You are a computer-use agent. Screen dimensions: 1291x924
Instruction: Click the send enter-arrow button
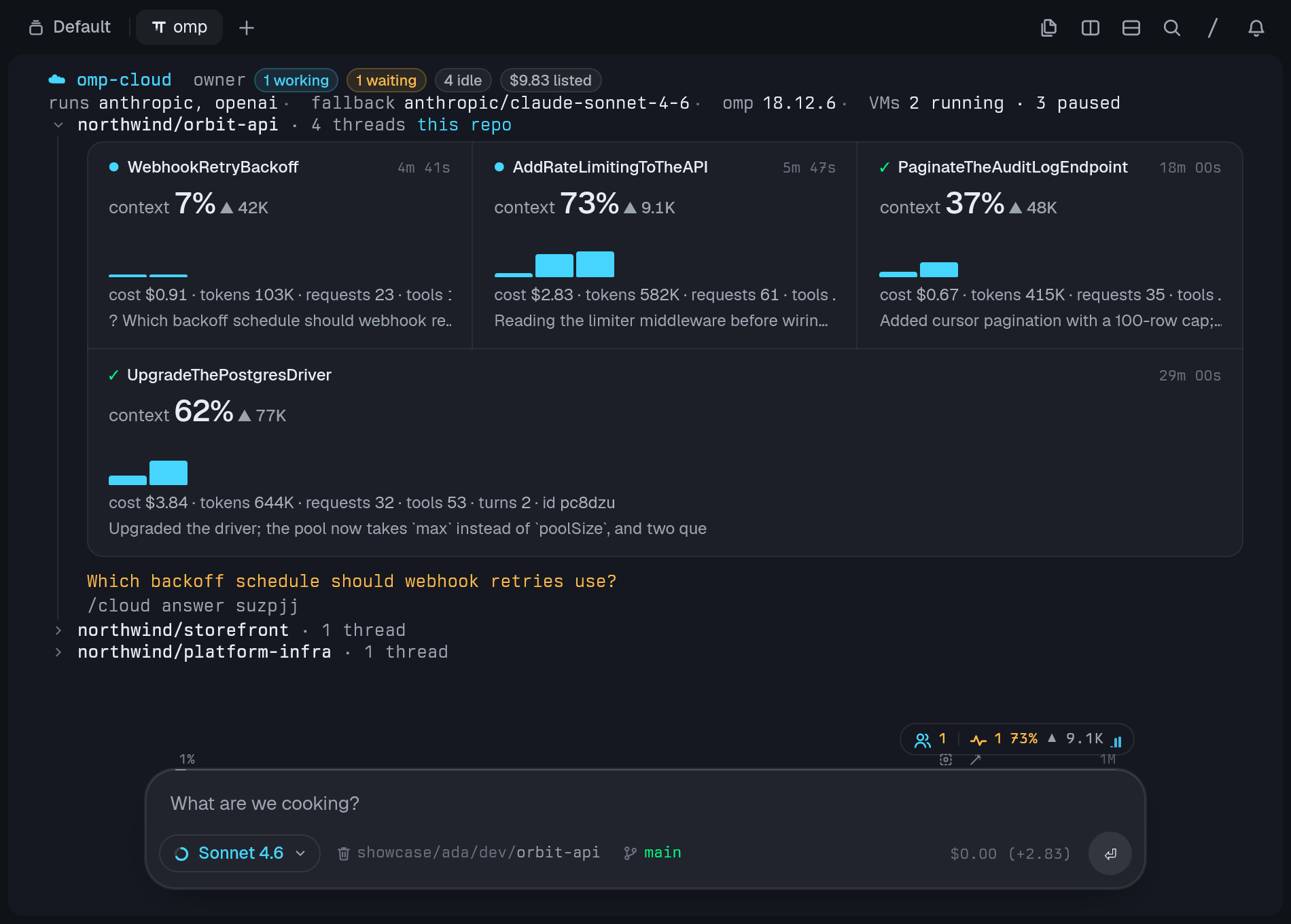point(1110,853)
